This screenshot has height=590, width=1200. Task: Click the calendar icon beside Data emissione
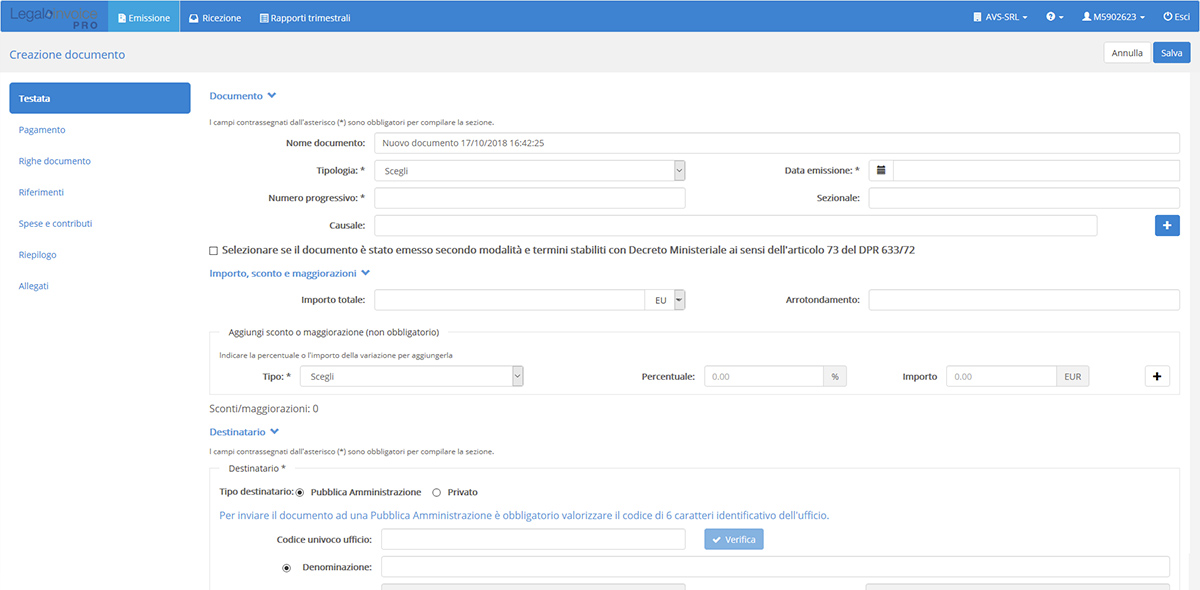pyautogui.click(x=881, y=171)
